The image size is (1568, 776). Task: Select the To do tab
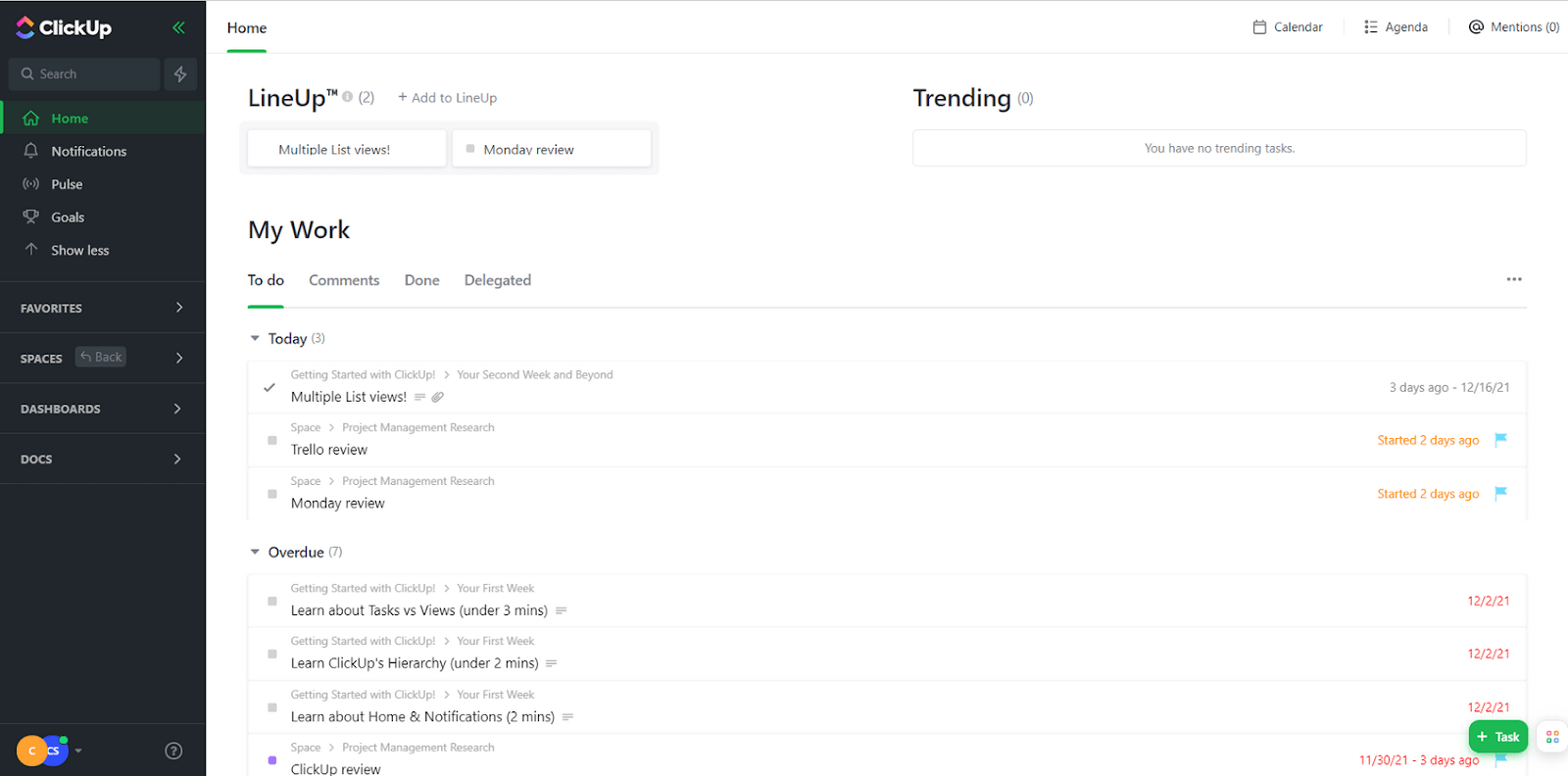[266, 280]
